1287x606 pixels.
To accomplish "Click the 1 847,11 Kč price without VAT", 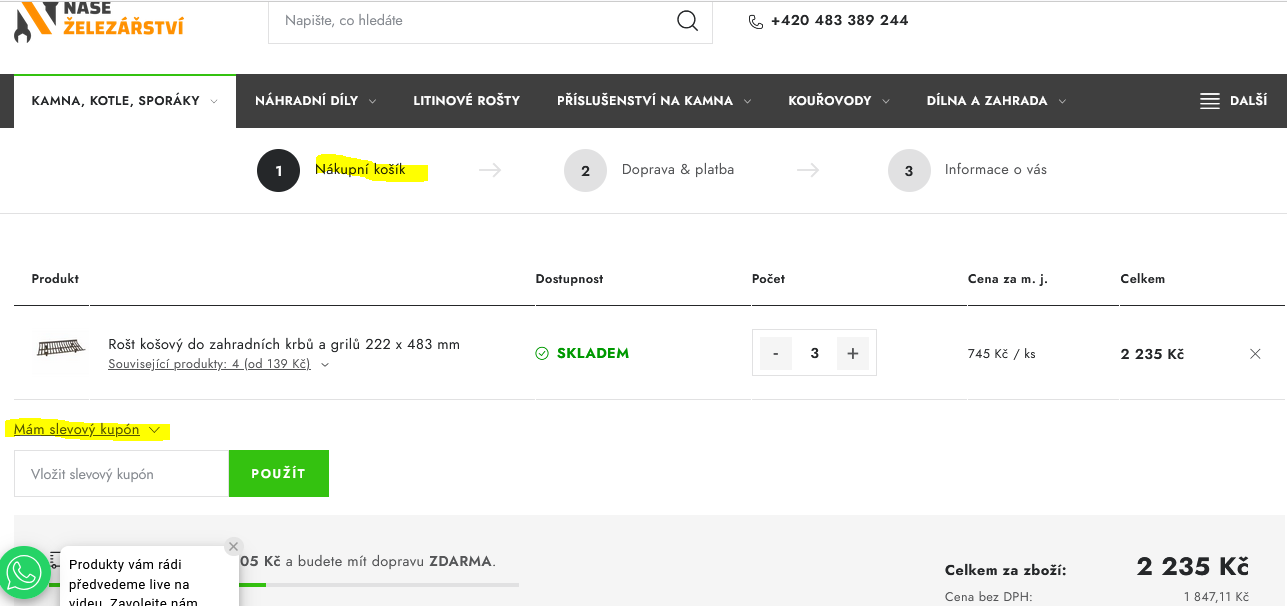I will point(1216,597).
